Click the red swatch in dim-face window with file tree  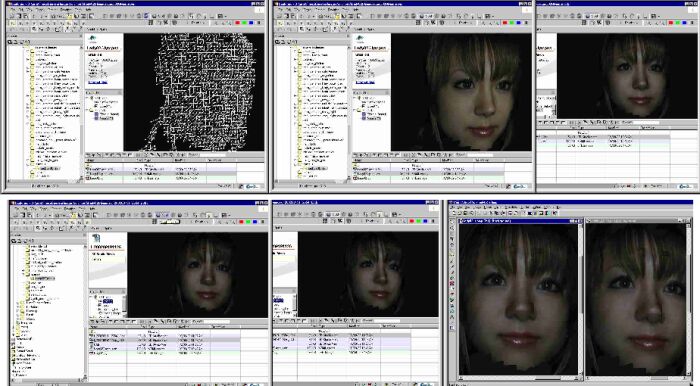(x=242, y=221)
